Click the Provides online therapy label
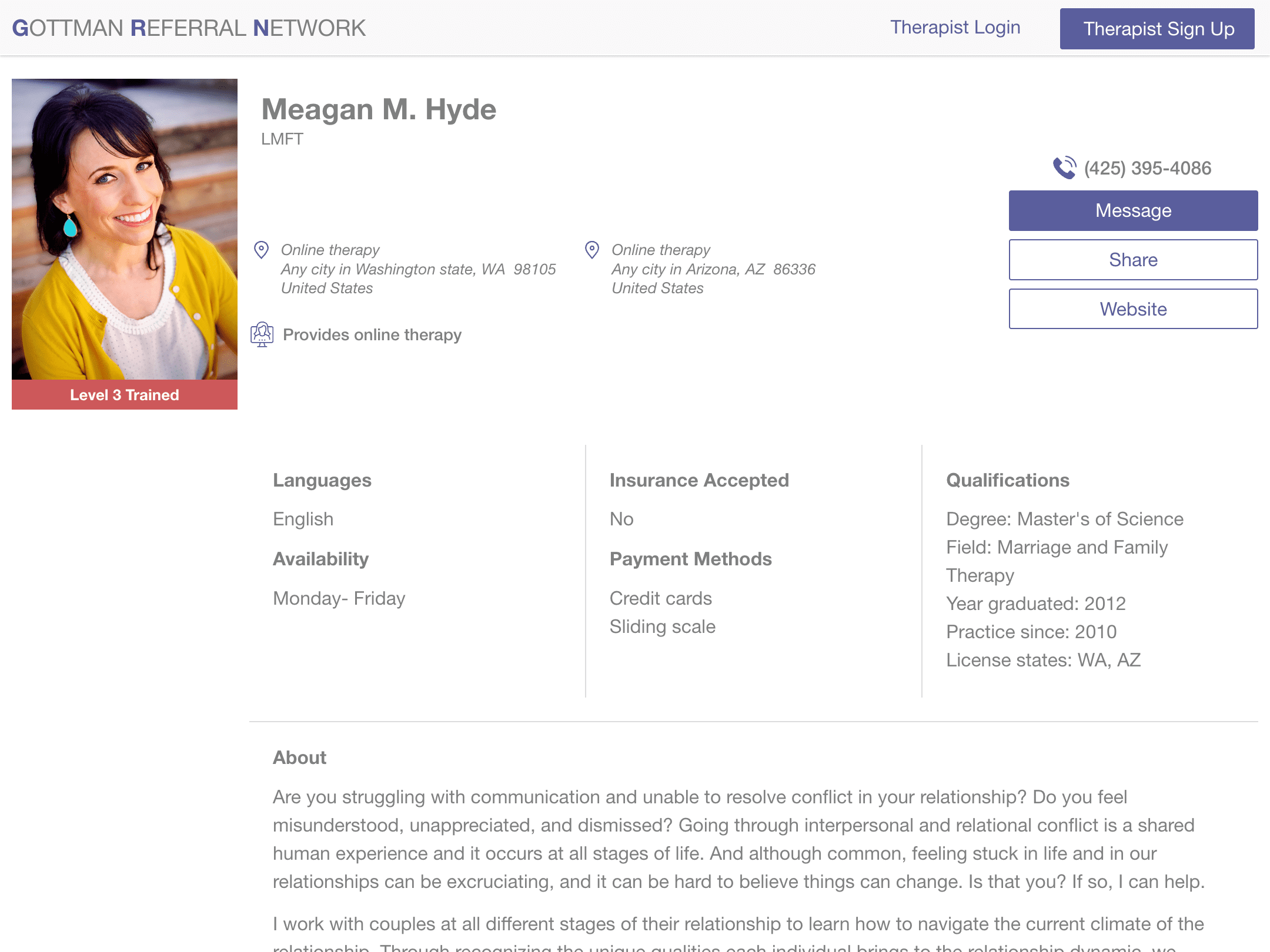 click(372, 334)
